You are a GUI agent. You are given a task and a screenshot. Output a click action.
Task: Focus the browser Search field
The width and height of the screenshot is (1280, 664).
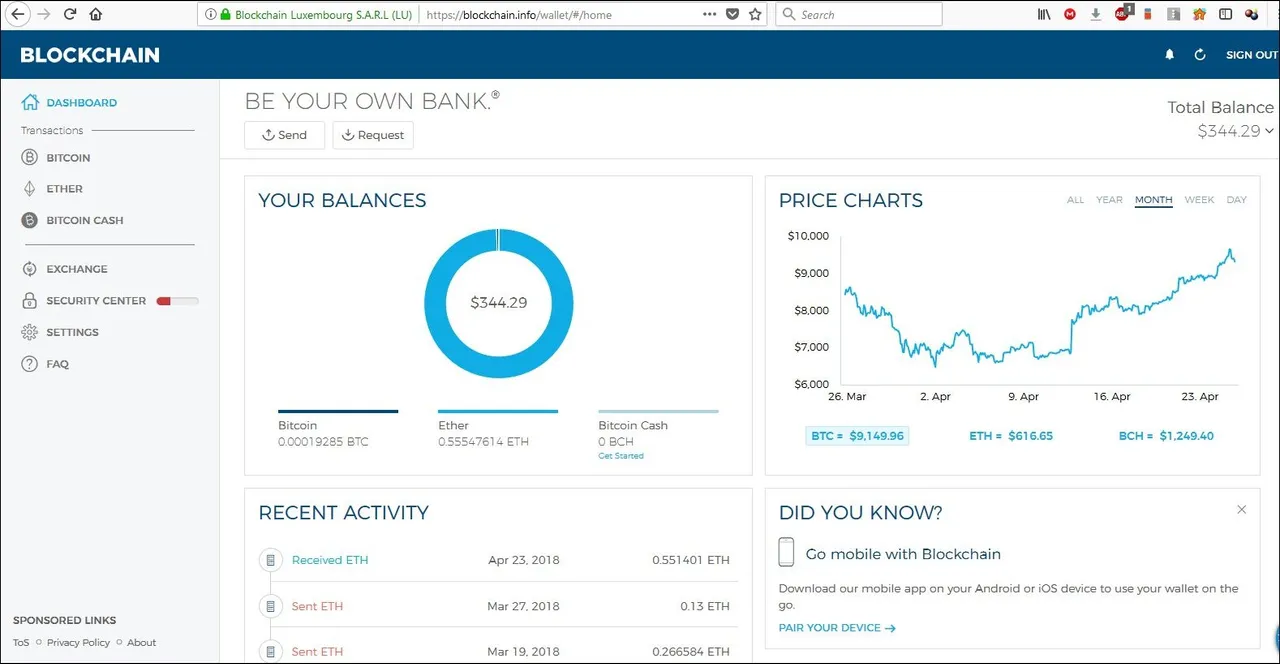coord(859,15)
